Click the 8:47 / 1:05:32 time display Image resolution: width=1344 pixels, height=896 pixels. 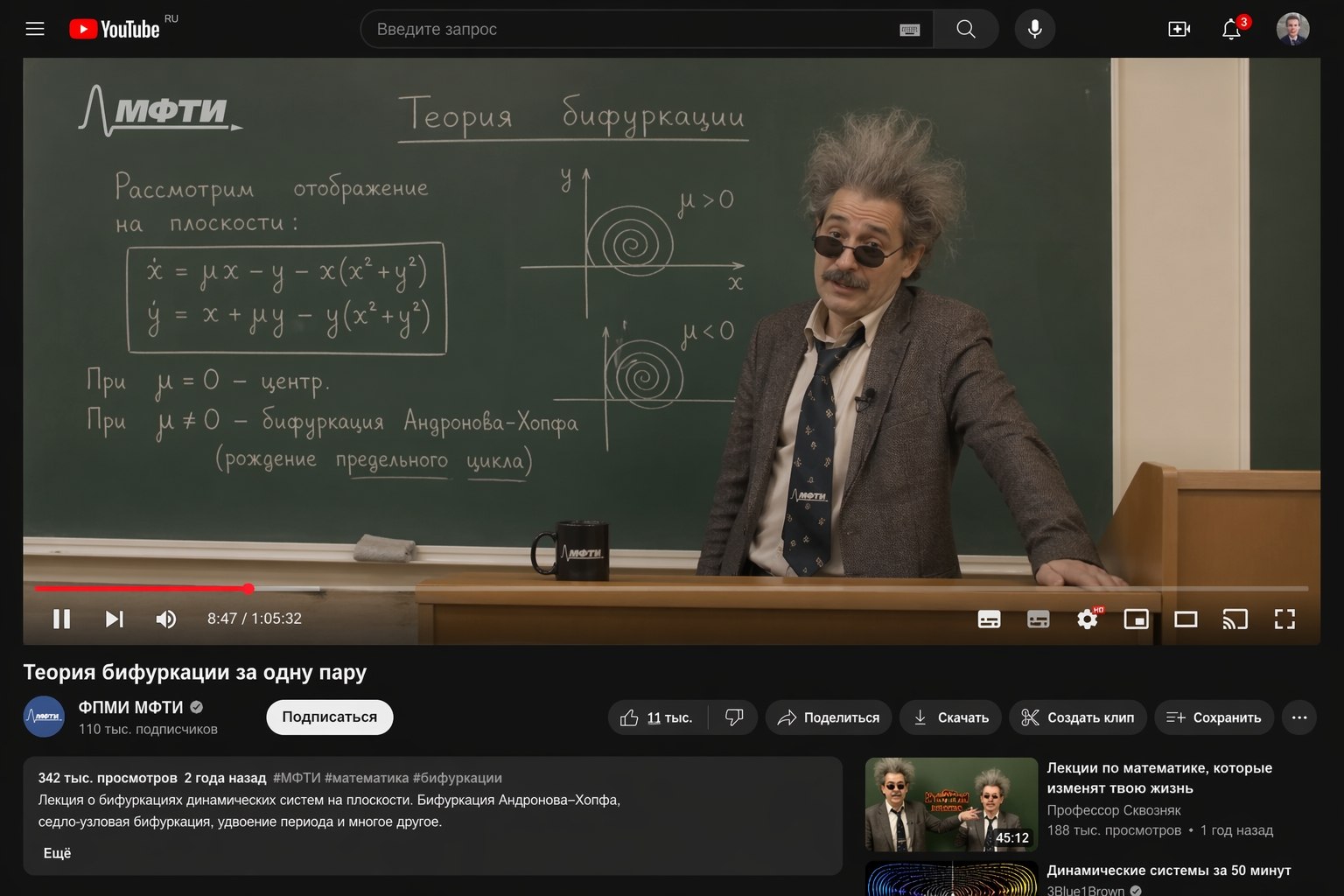tap(255, 619)
